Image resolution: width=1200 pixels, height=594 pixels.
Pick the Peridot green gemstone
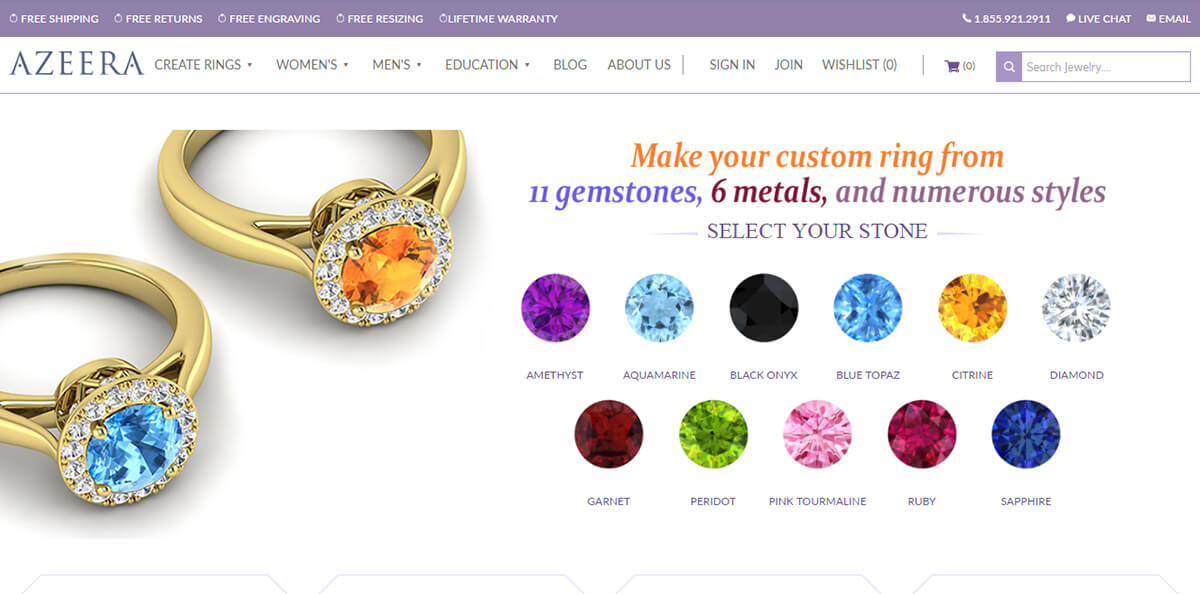click(x=713, y=434)
